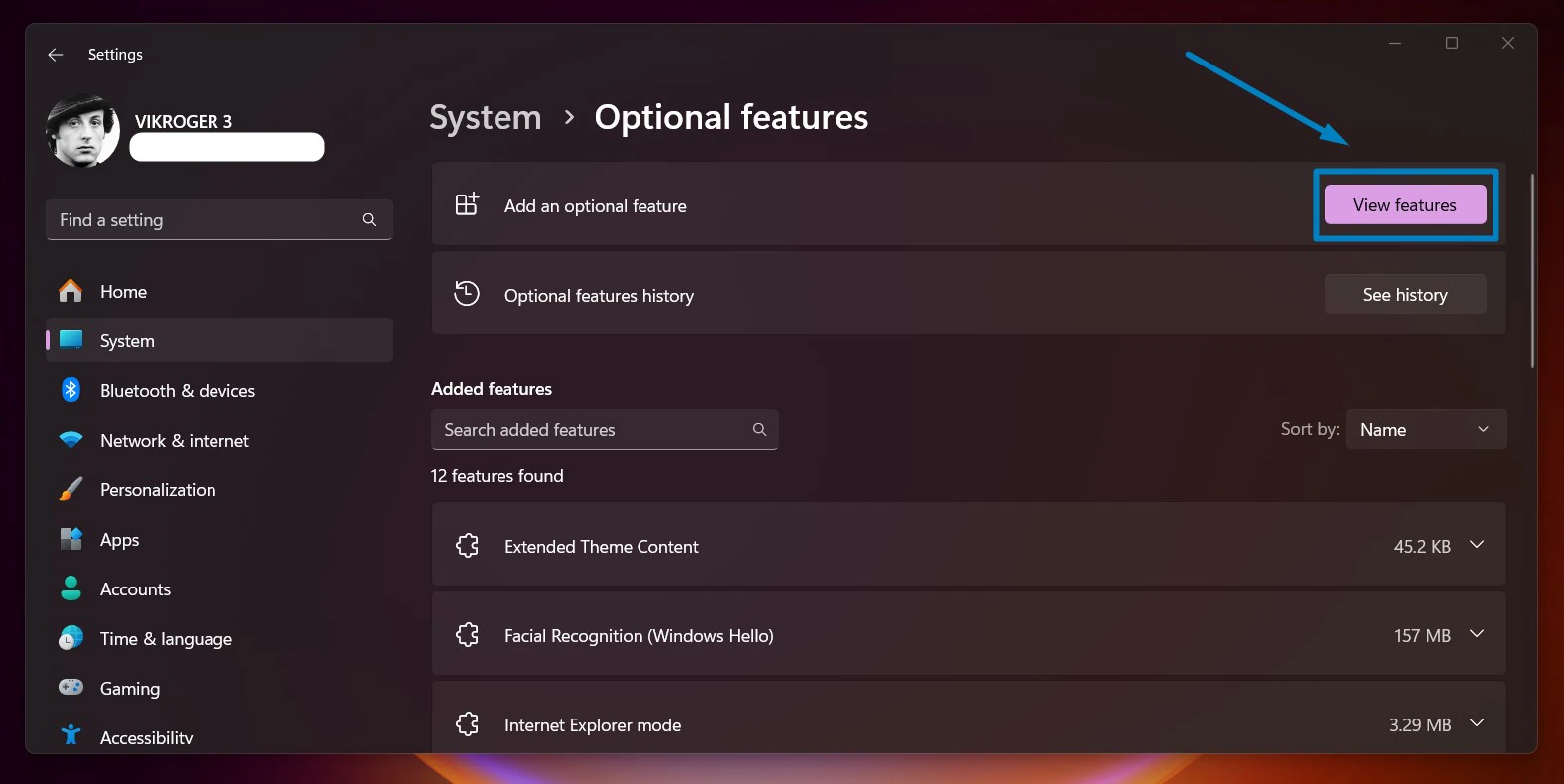Click the Add an optional feature grid icon
This screenshot has height=784, width=1564.
467,204
